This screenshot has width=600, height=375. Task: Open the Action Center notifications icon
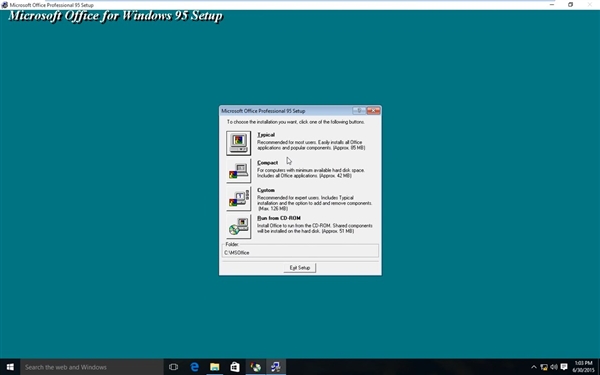(564, 367)
